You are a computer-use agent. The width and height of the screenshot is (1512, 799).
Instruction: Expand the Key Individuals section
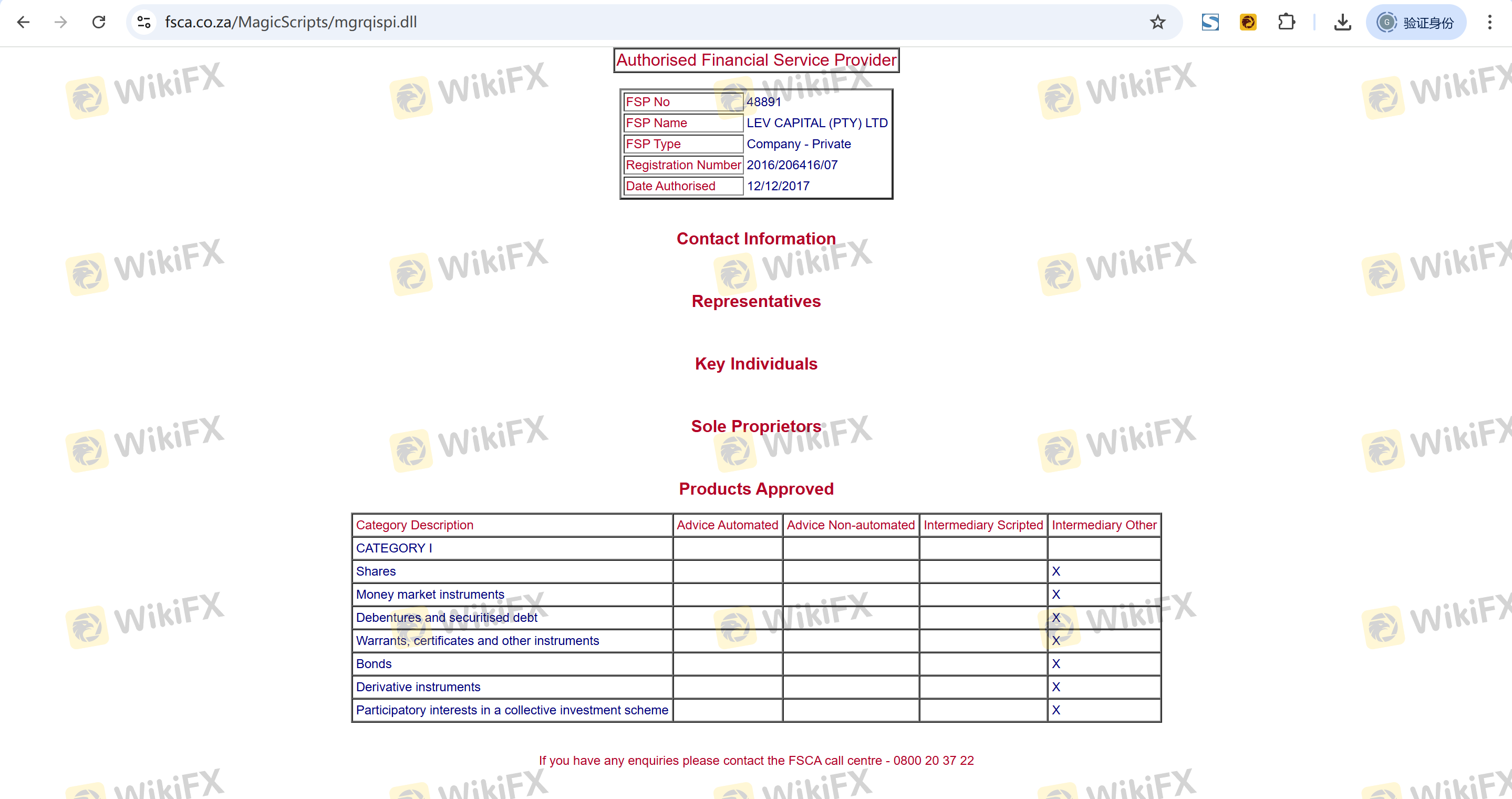pos(755,364)
